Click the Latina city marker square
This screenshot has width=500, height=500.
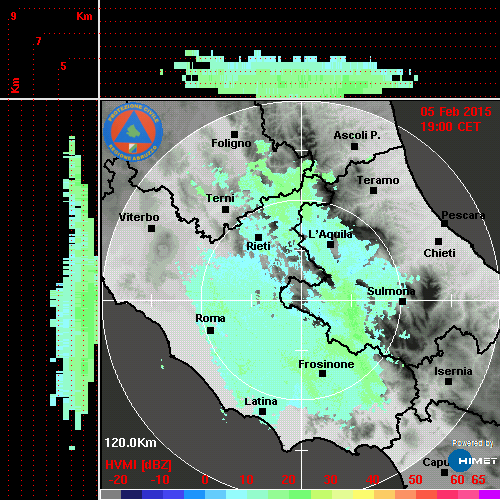pyautogui.click(x=262, y=412)
